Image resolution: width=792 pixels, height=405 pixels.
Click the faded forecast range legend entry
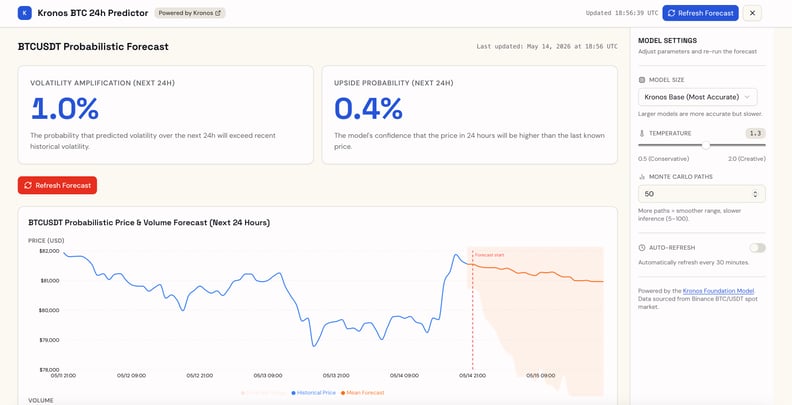coord(264,392)
